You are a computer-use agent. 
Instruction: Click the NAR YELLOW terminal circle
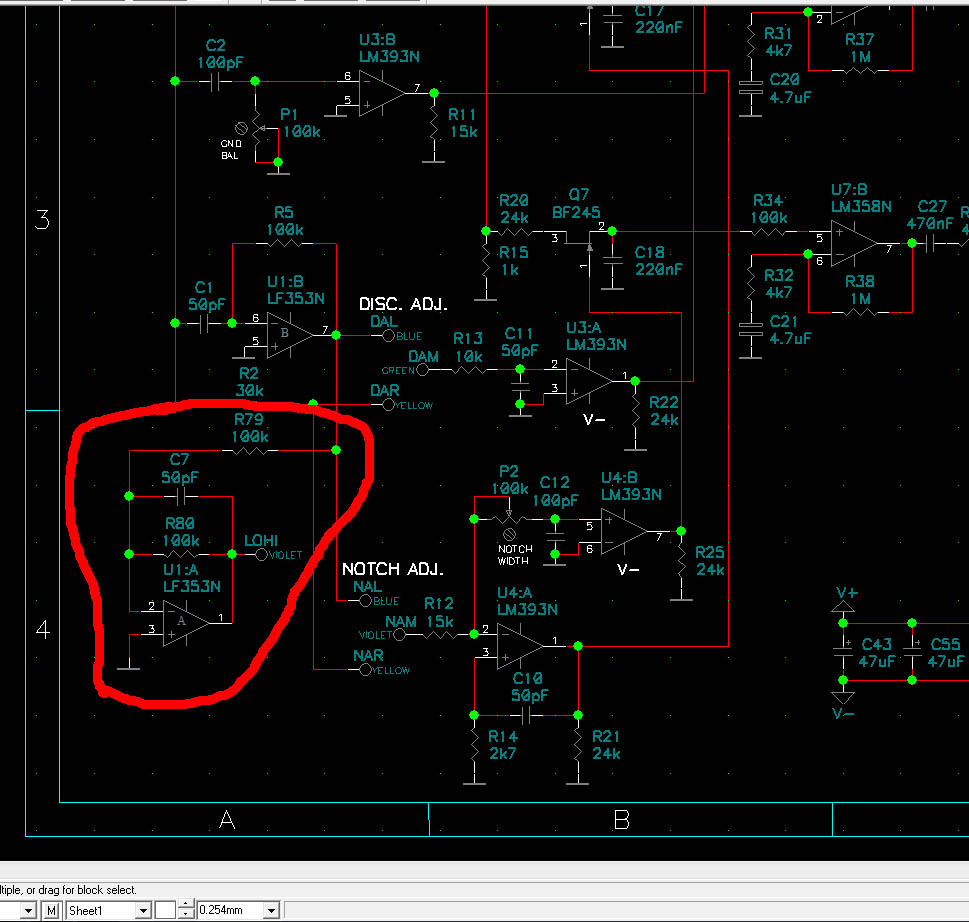[365, 669]
